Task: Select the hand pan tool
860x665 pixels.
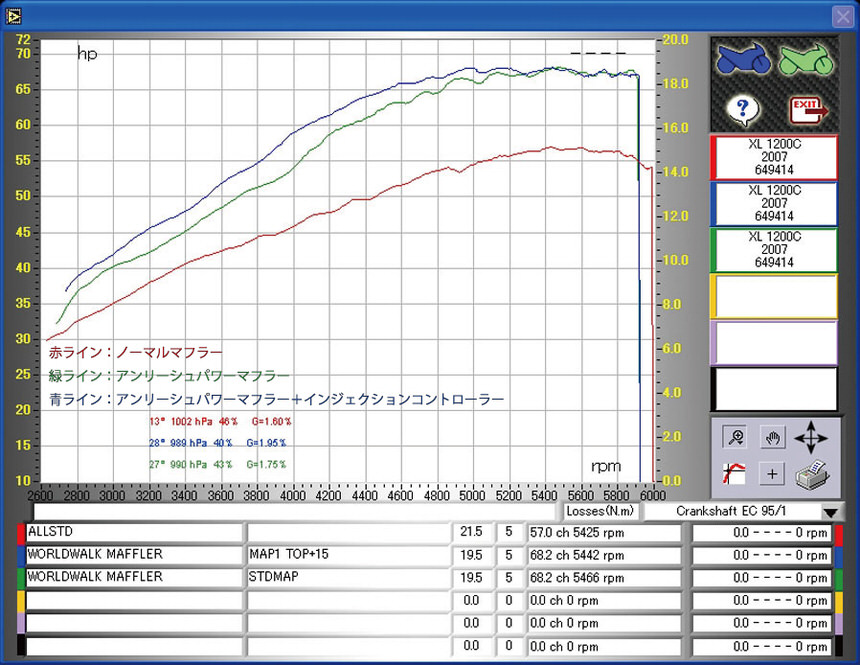Action: point(771,437)
